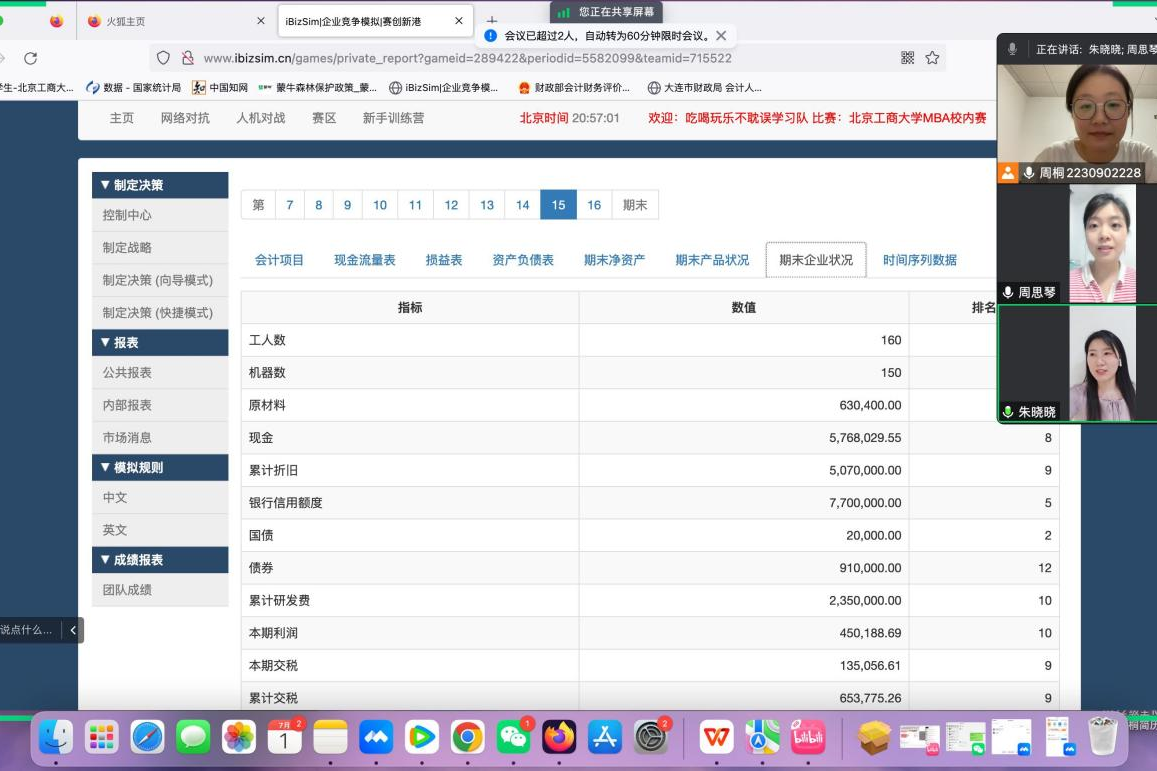Click the browser reload page icon
Image resolution: width=1157 pixels, height=771 pixels.
[31, 58]
